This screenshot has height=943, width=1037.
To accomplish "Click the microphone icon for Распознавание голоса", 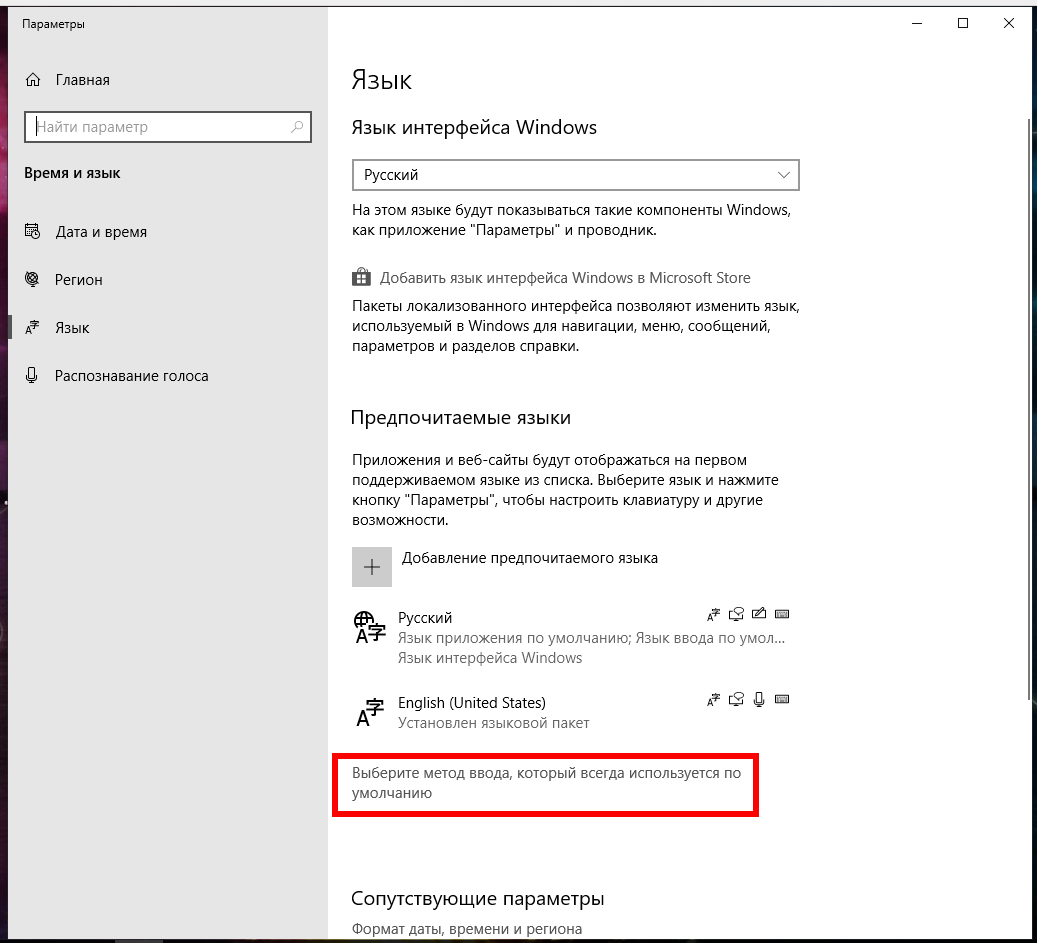I will tap(31, 376).
